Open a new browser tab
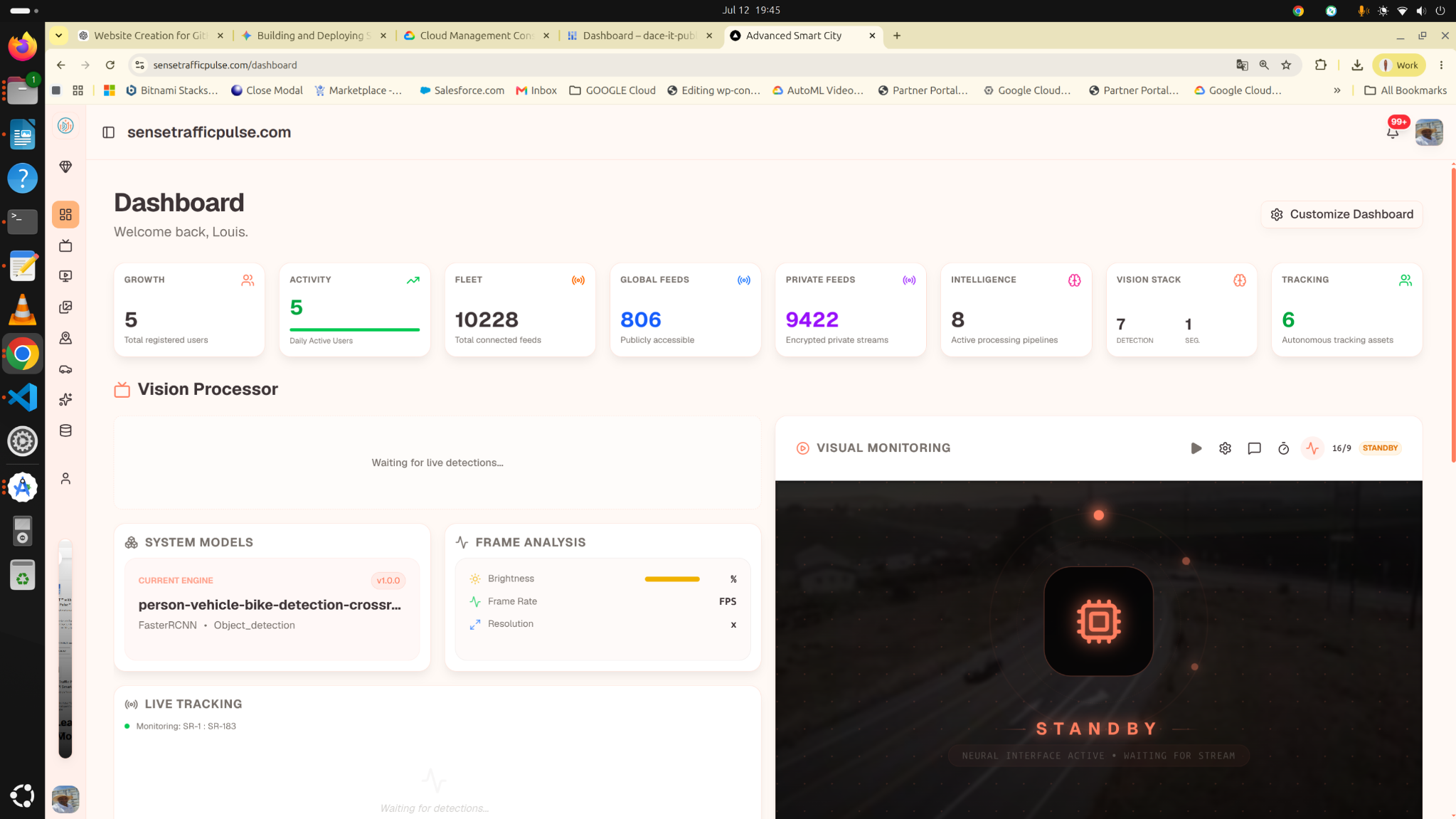Screen dimensions: 1456x819 point(896,36)
